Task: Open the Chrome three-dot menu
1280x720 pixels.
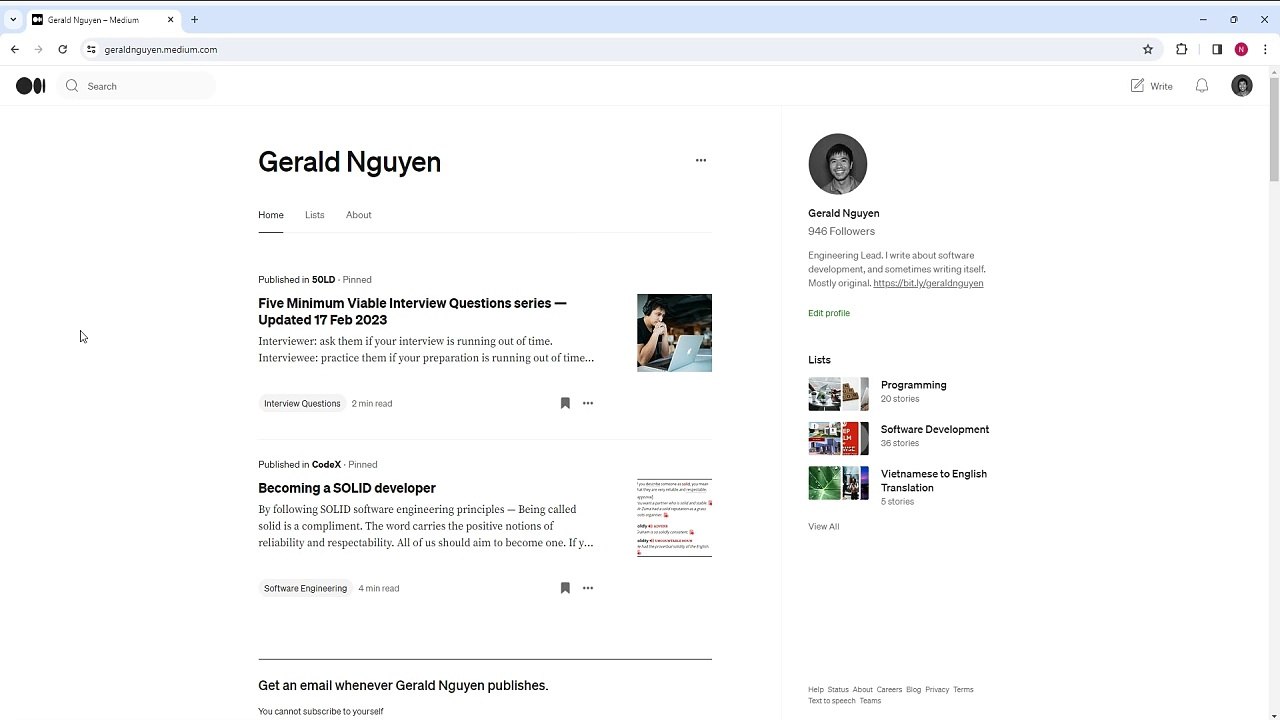Action: 1265,49
